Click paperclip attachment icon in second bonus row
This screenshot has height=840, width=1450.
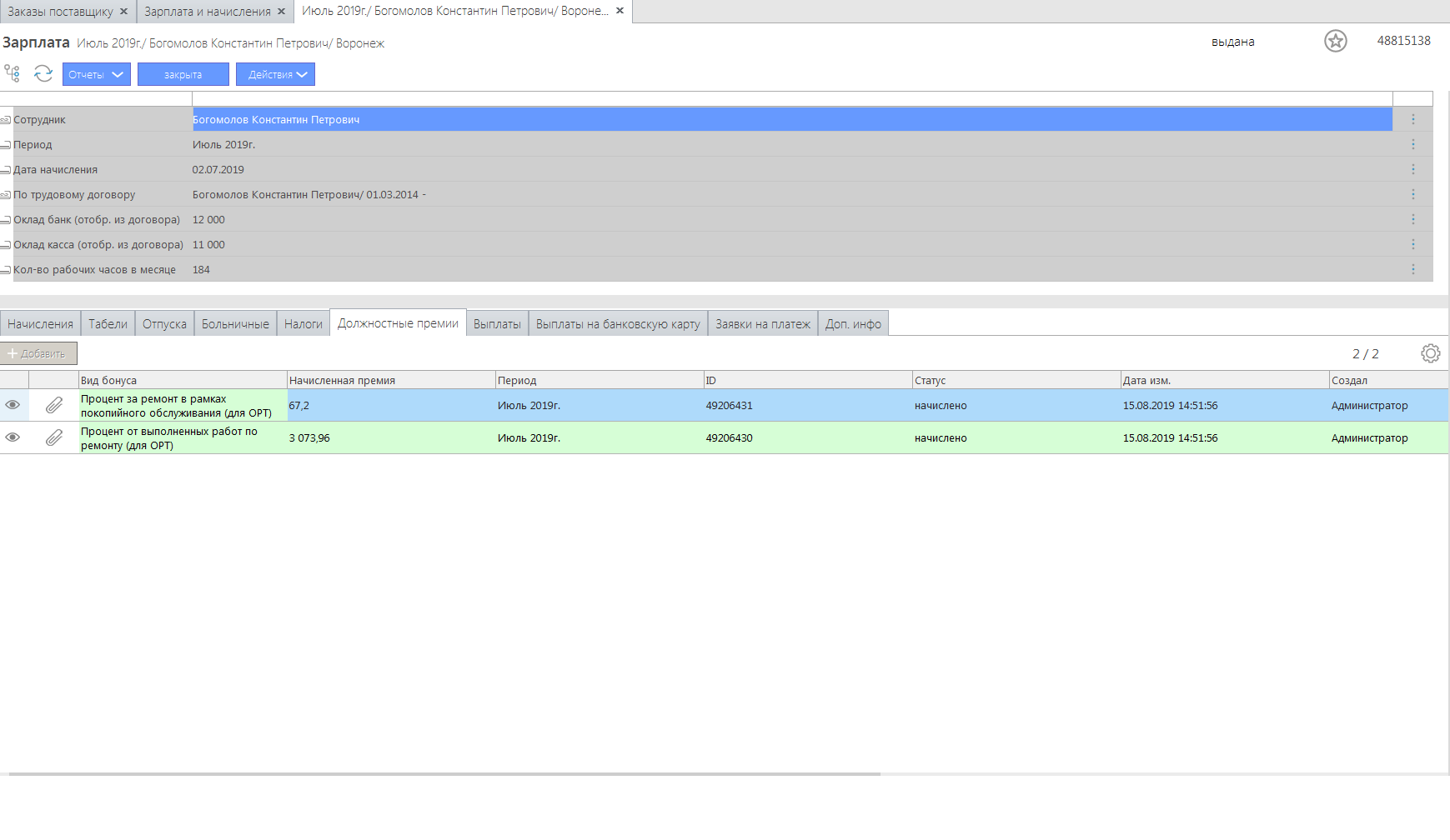[x=54, y=437]
